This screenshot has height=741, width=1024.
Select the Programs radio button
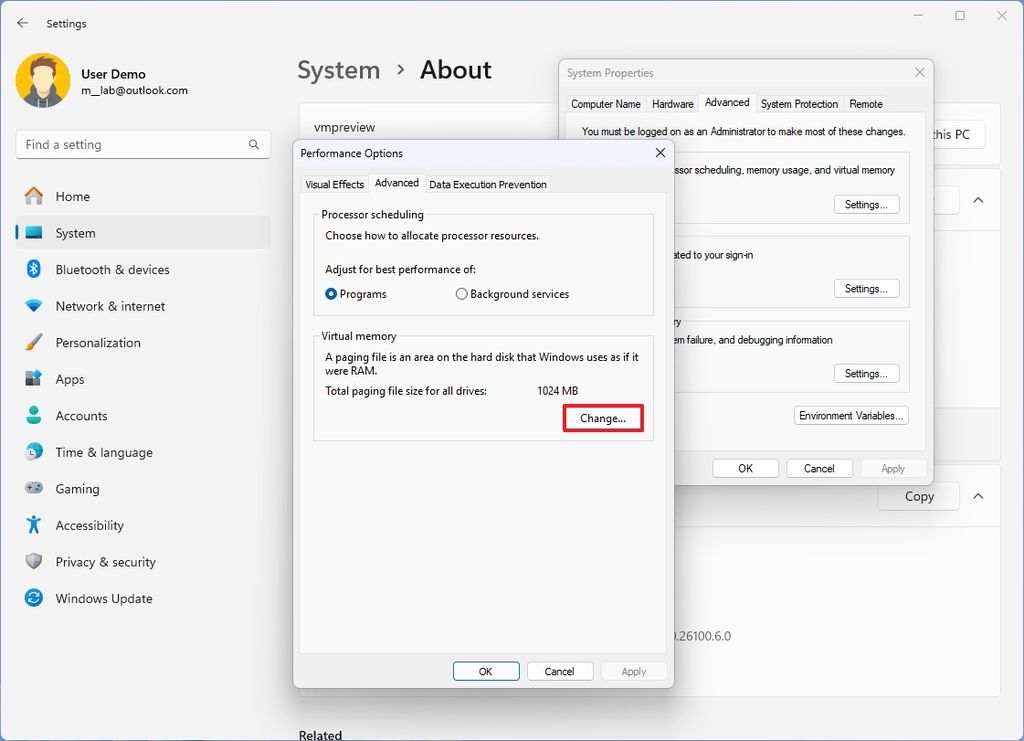coord(330,294)
